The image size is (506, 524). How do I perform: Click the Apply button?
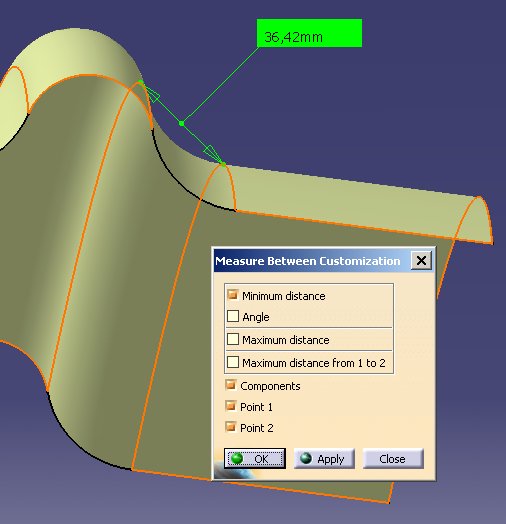324,458
